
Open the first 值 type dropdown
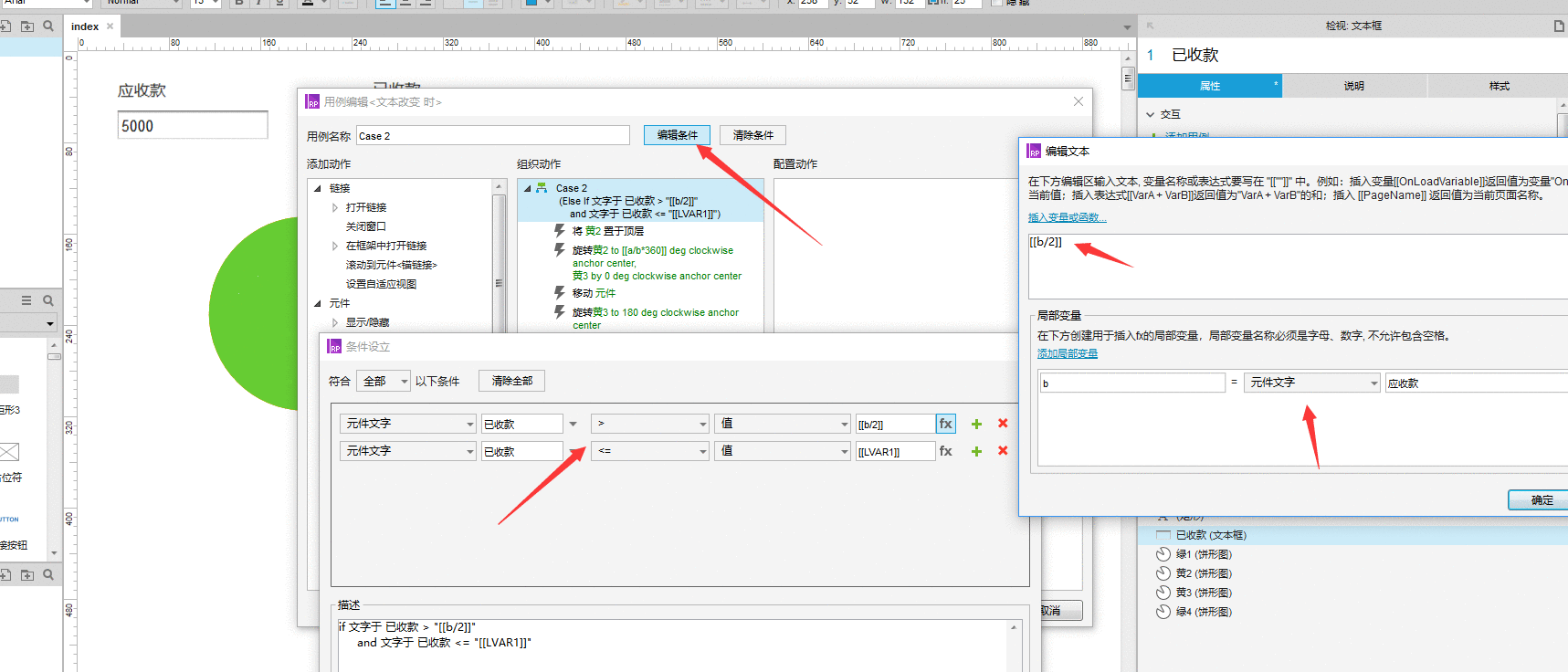coord(782,424)
